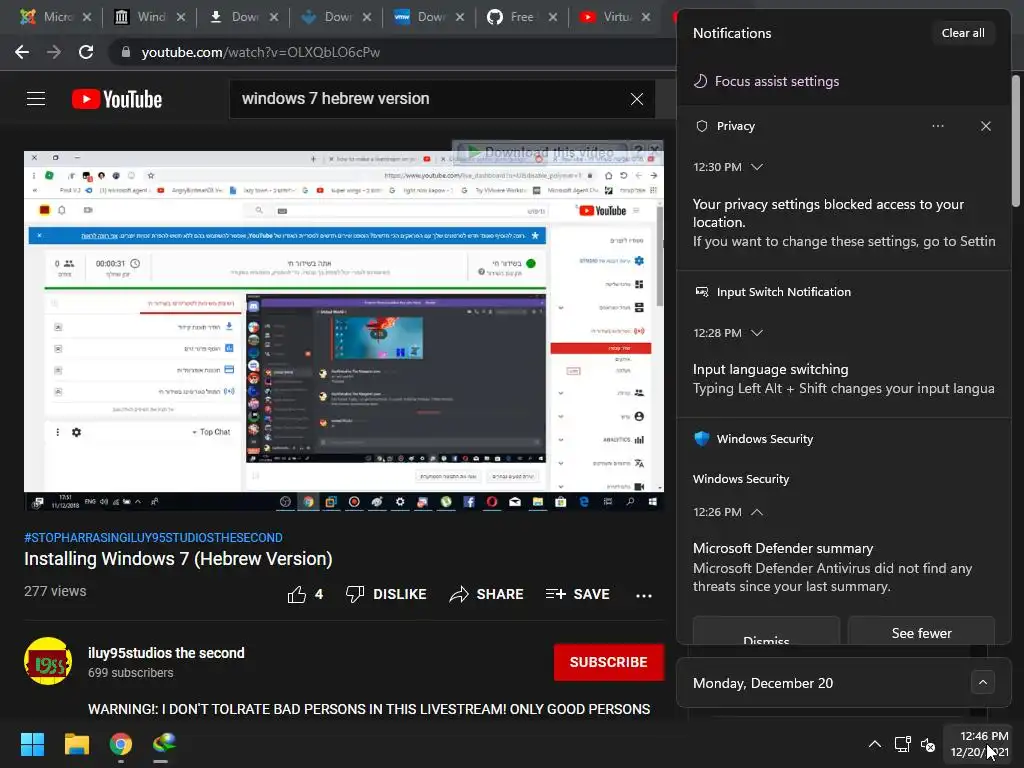Viewport: 1024px width, 768px height.
Task: Click the Windows Security shield icon
Action: pos(701,439)
